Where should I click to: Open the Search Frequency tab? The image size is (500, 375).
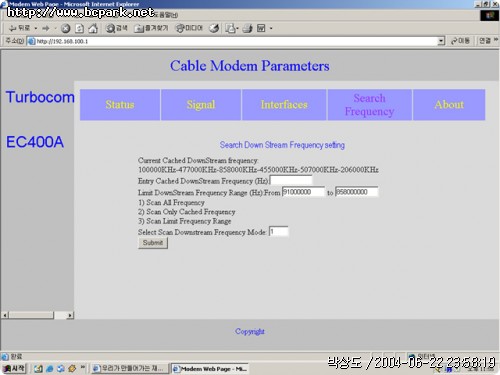[x=369, y=105]
